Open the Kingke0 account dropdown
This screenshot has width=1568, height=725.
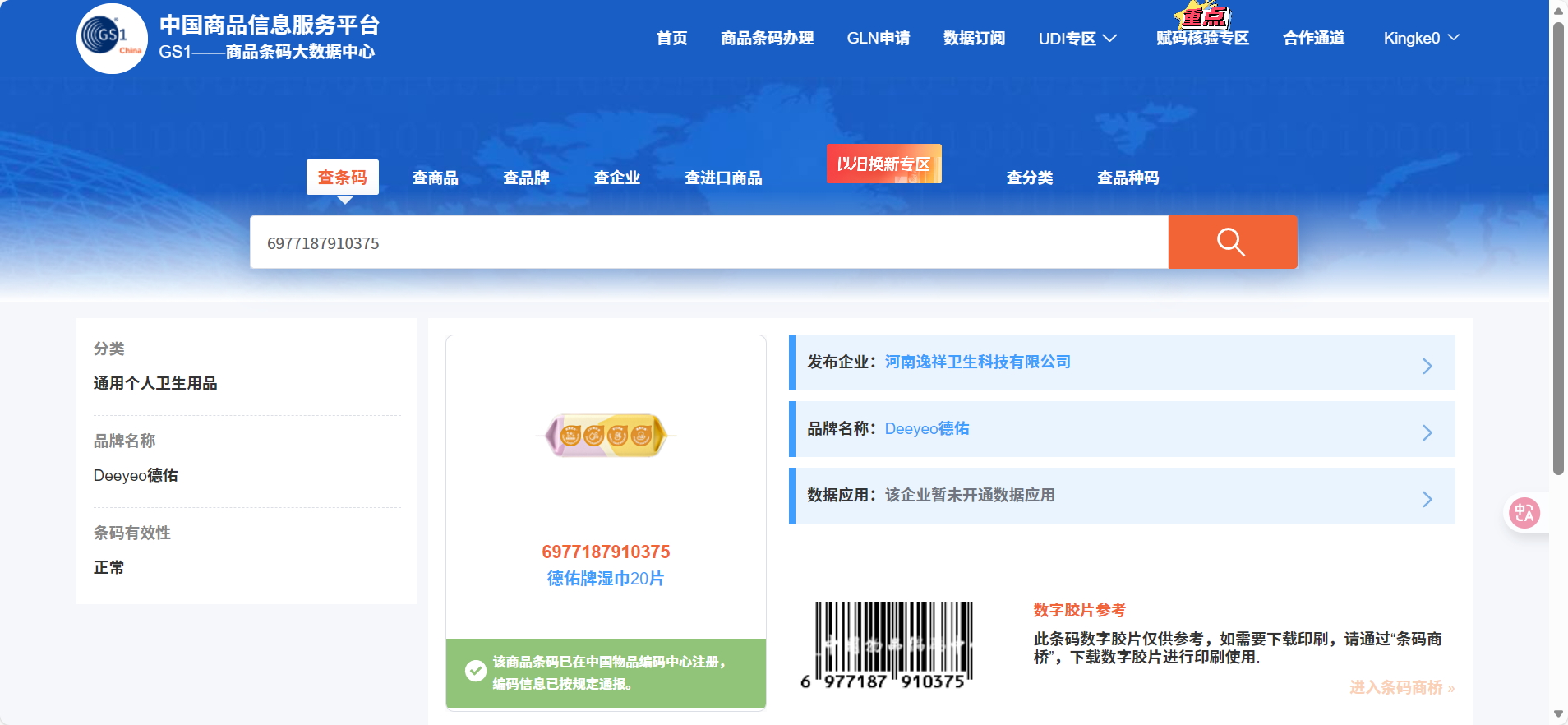click(1420, 39)
